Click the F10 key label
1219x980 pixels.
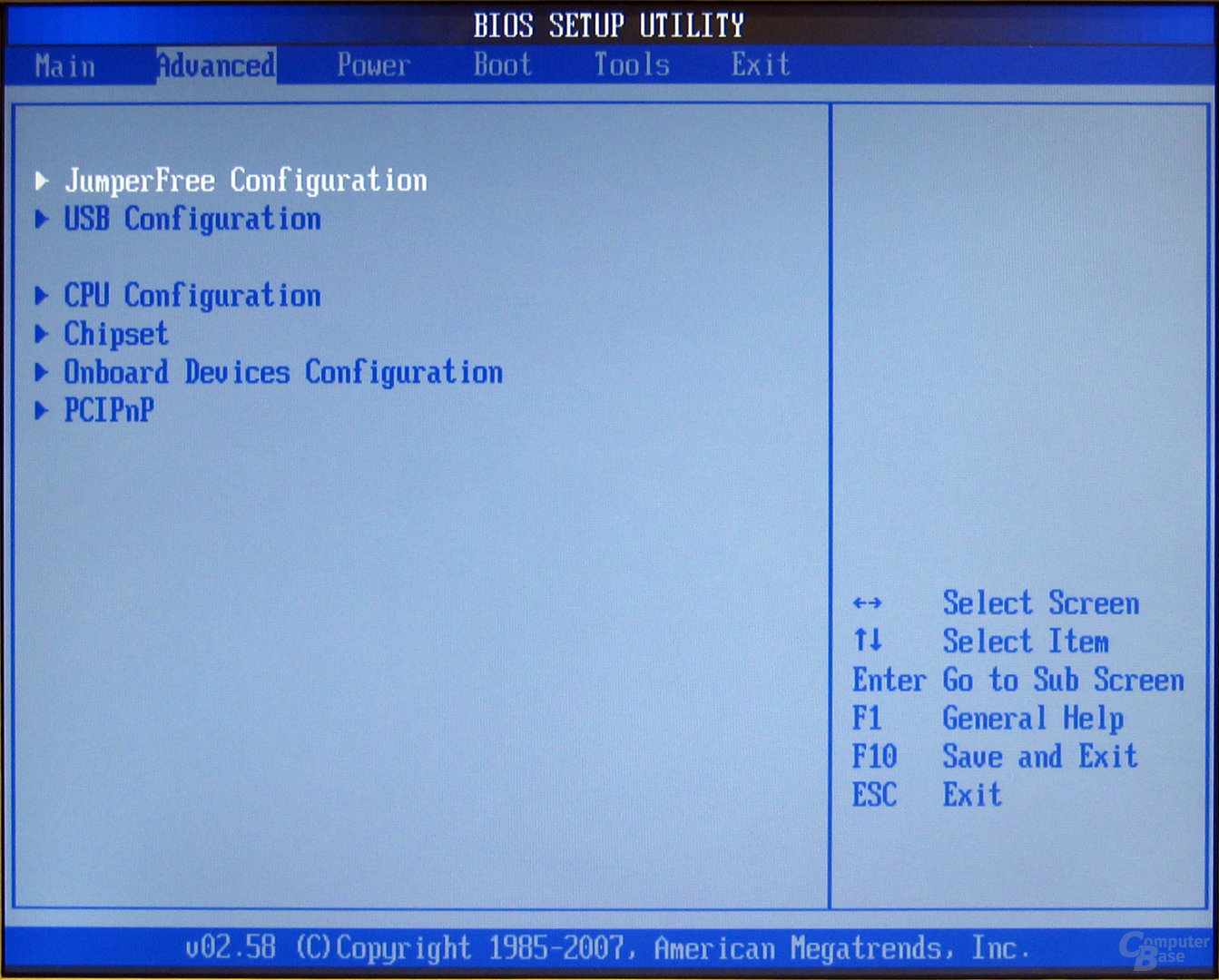(874, 756)
